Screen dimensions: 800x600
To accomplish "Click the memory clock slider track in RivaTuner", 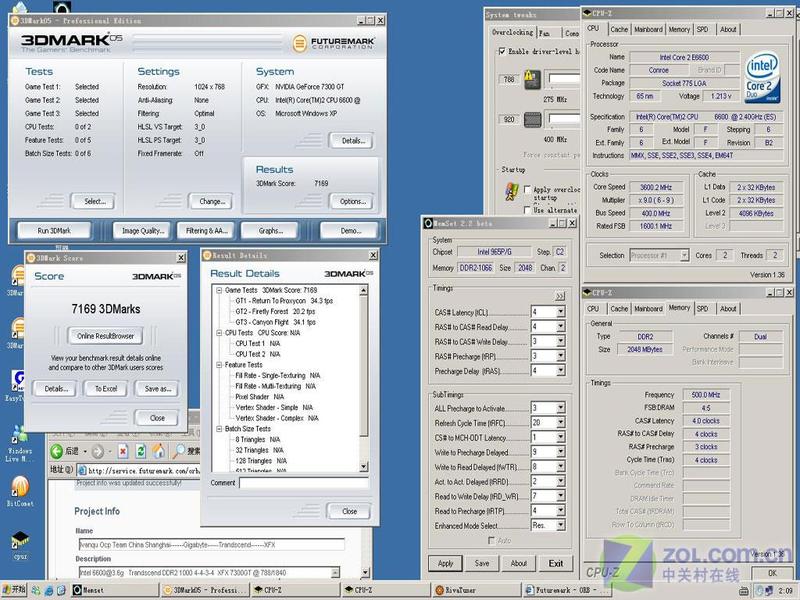I will point(564,119).
